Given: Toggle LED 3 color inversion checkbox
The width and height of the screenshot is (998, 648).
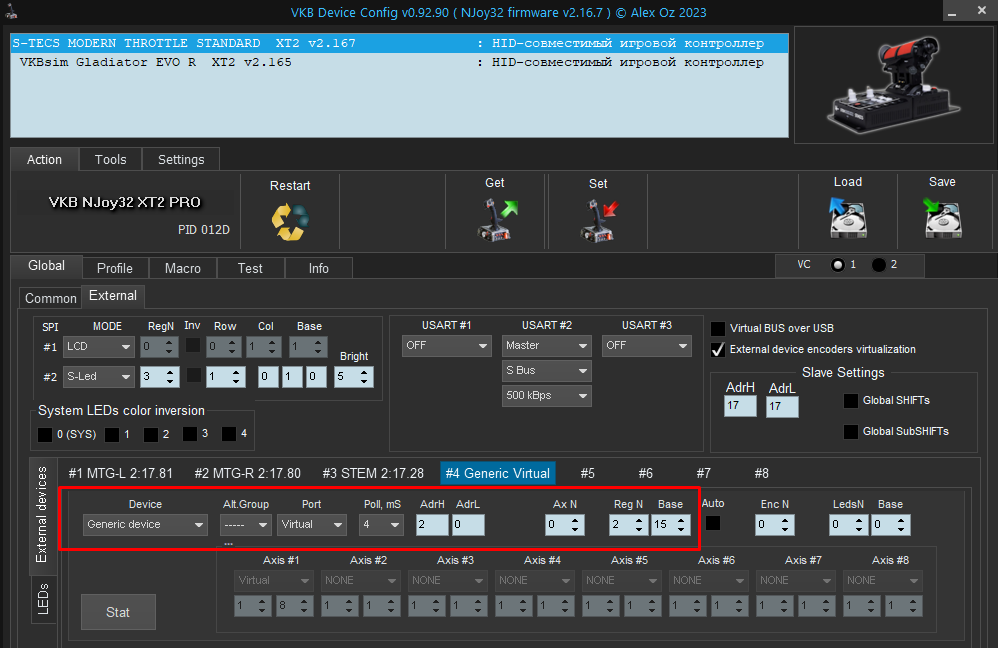Looking at the screenshot, I should click(x=190, y=433).
